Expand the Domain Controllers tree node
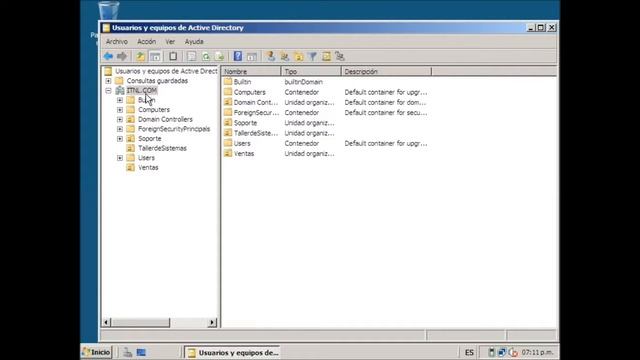Image resolution: width=640 pixels, height=360 pixels. click(120, 120)
